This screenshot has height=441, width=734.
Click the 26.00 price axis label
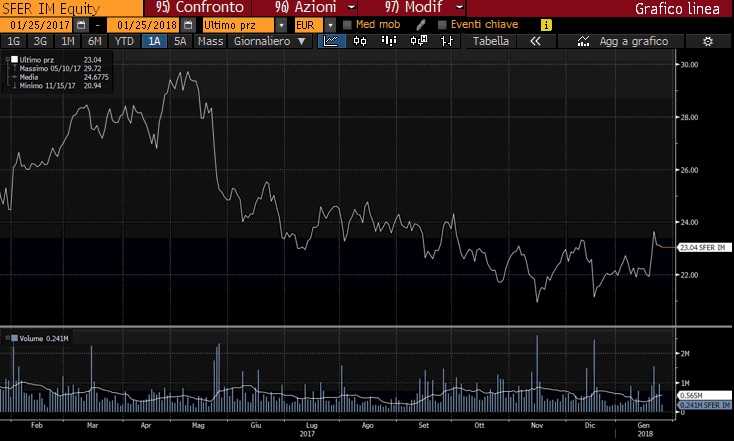click(689, 170)
